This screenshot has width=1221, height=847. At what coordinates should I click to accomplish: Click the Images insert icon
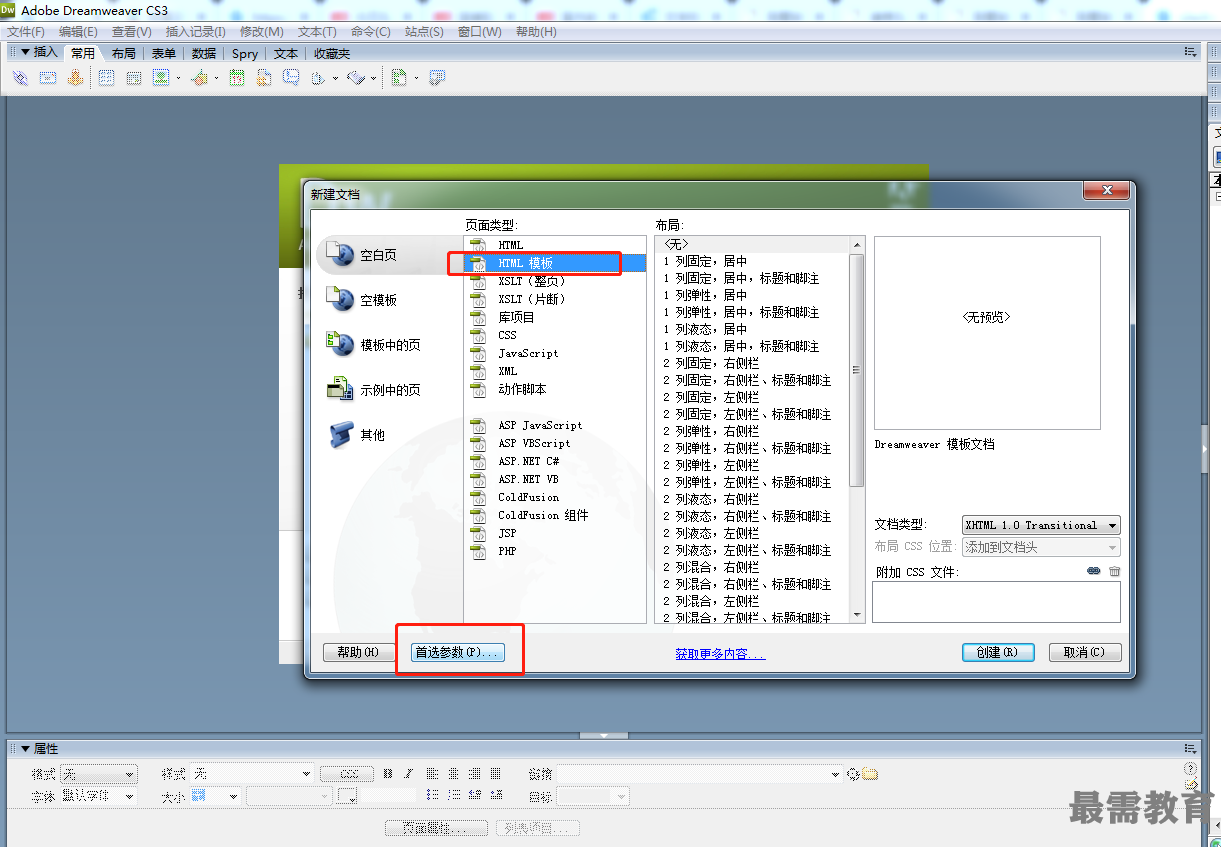pos(160,78)
